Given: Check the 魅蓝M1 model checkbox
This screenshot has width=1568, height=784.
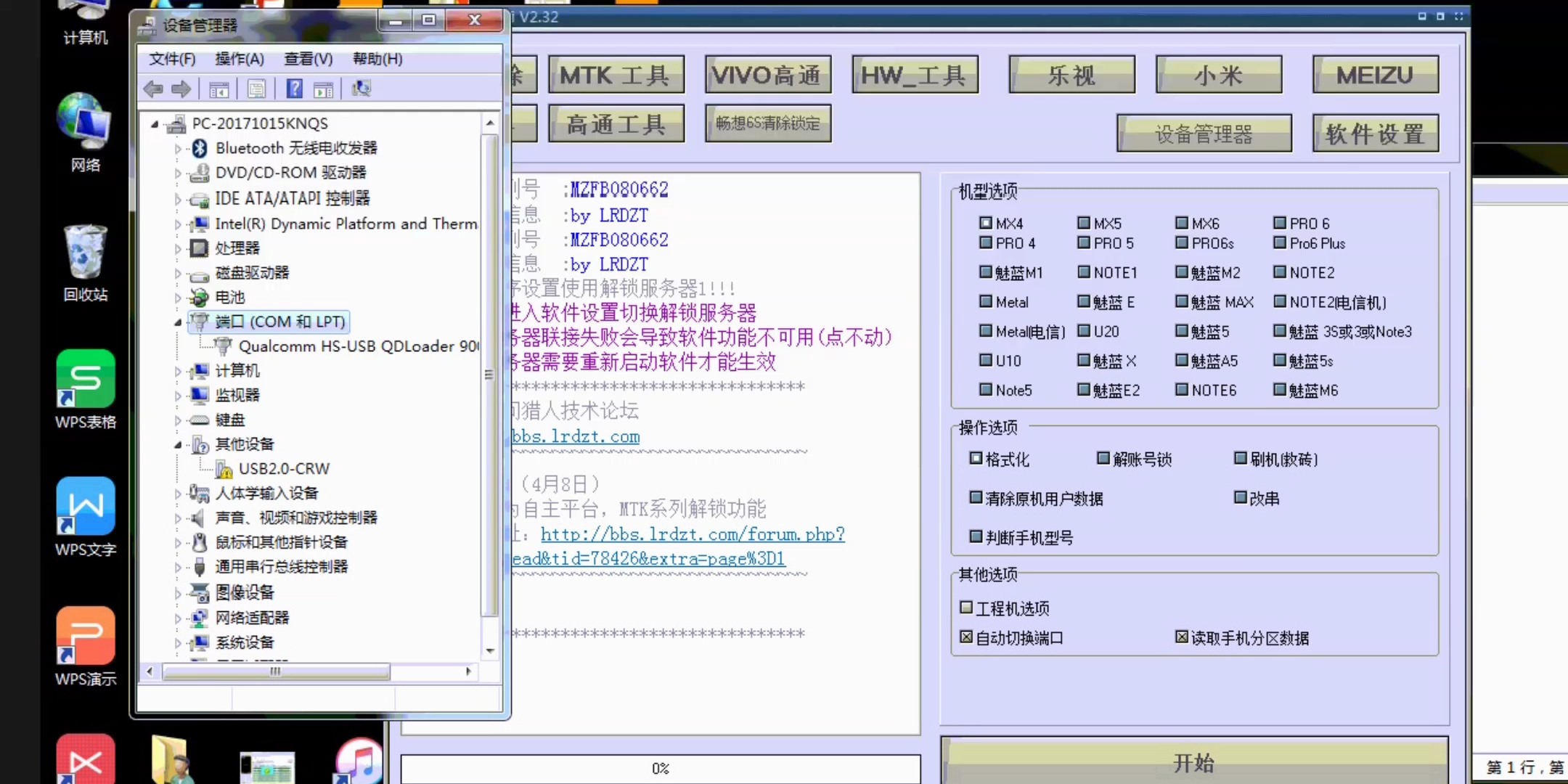Looking at the screenshot, I should pos(986,272).
